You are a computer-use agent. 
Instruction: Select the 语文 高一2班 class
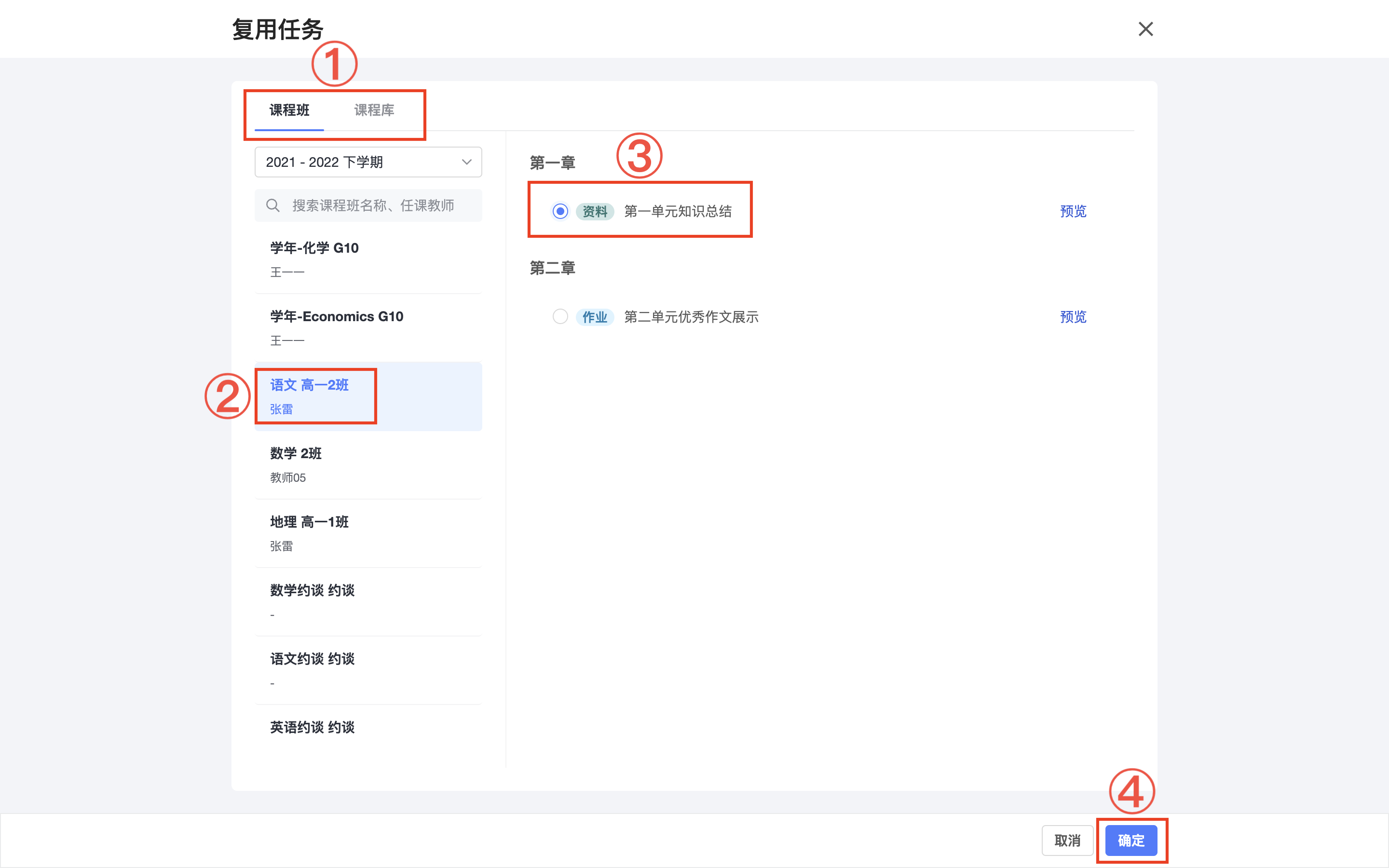tap(368, 396)
